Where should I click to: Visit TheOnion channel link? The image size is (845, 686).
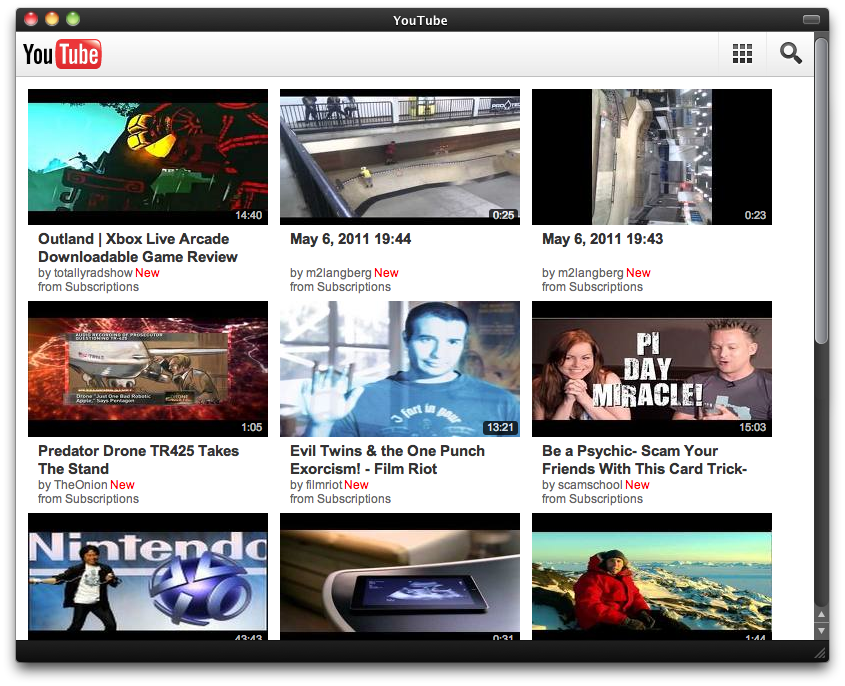[x=80, y=485]
